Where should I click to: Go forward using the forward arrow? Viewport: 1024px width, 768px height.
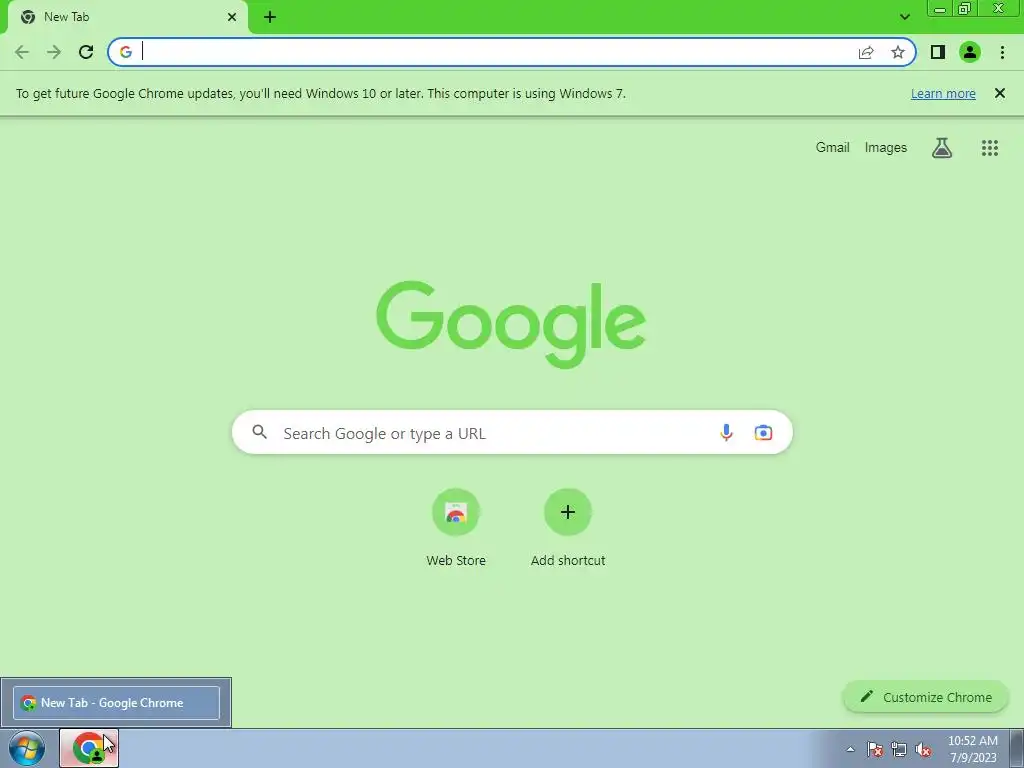click(54, 52)
